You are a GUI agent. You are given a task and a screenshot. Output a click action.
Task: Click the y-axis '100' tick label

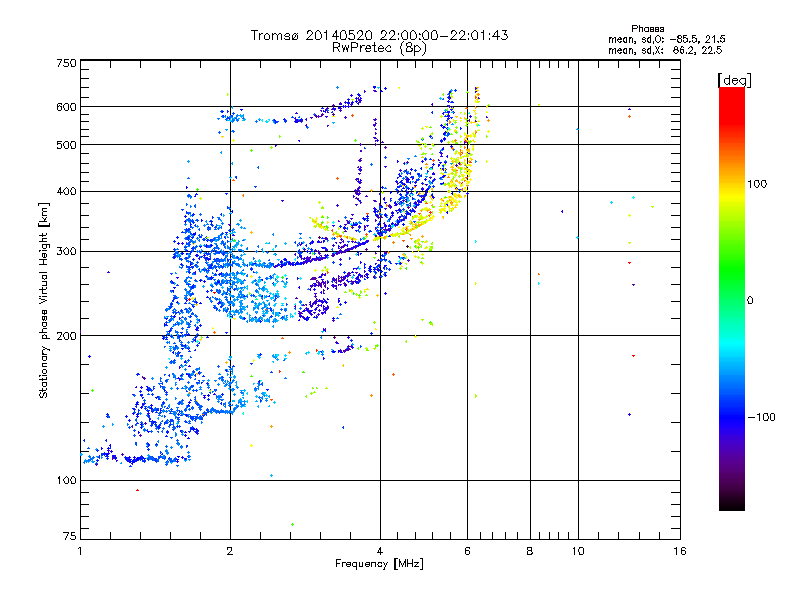pos(66,480)
